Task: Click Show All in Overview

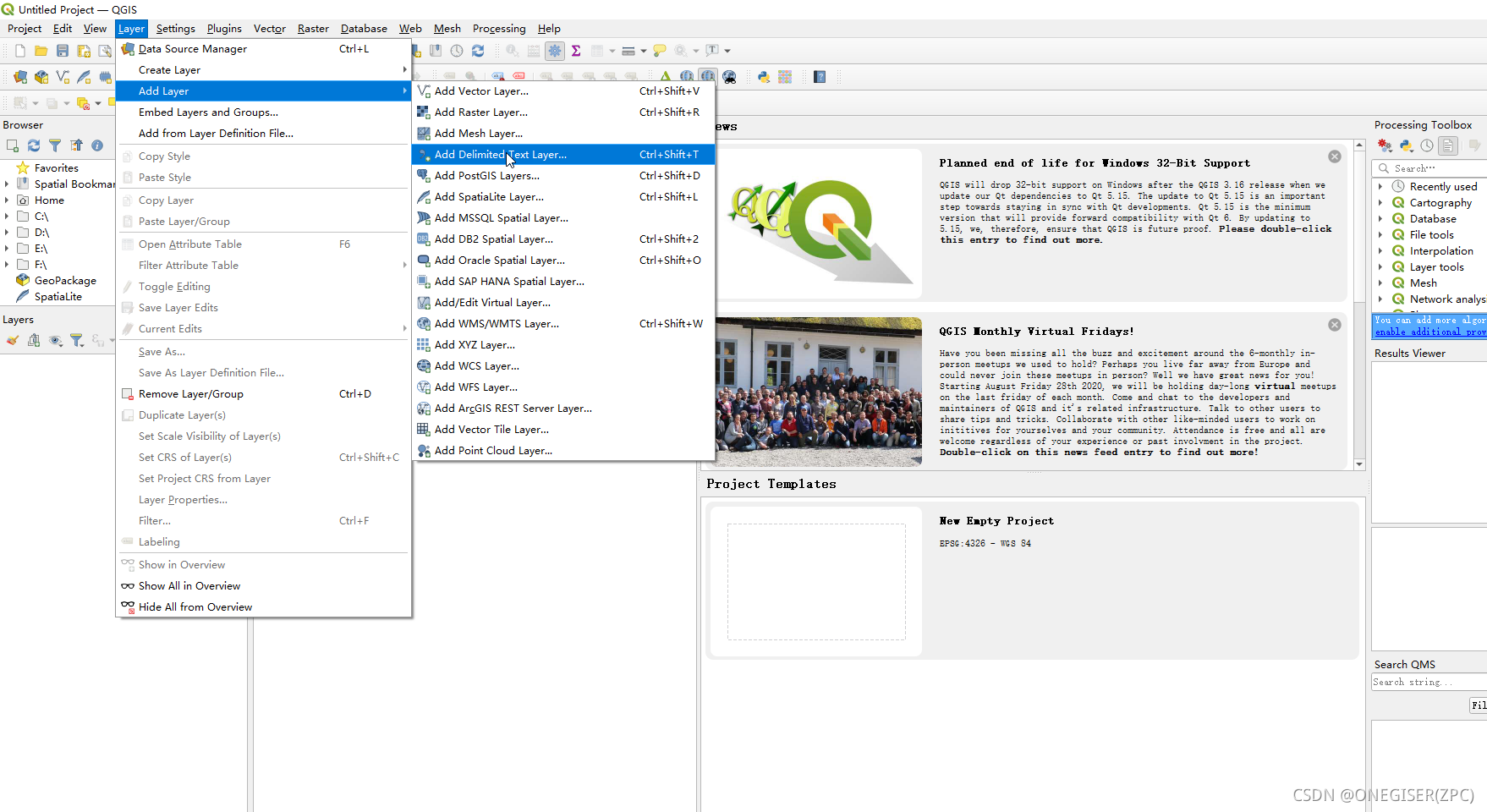Action: (x=263, y=586)
